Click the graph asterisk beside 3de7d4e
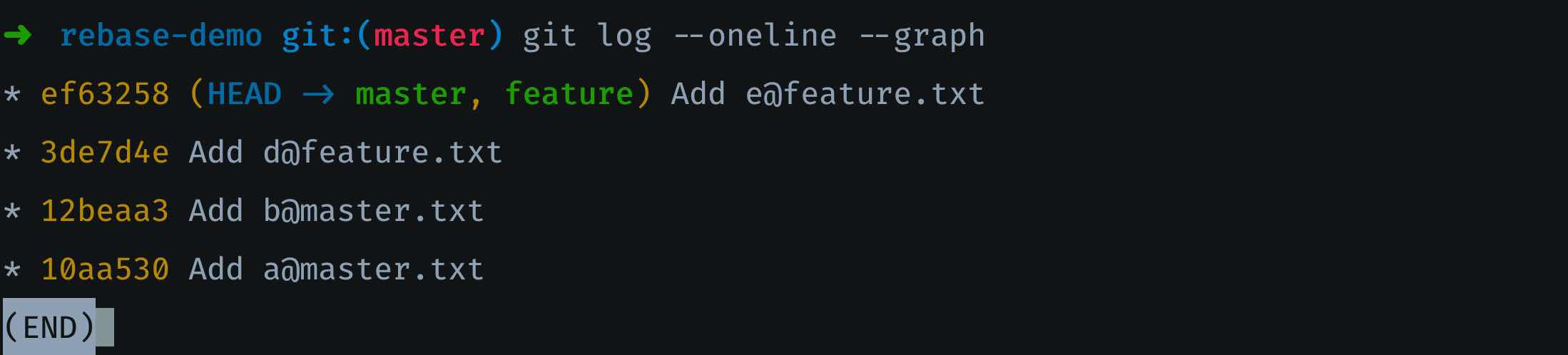 click(11, 153)
